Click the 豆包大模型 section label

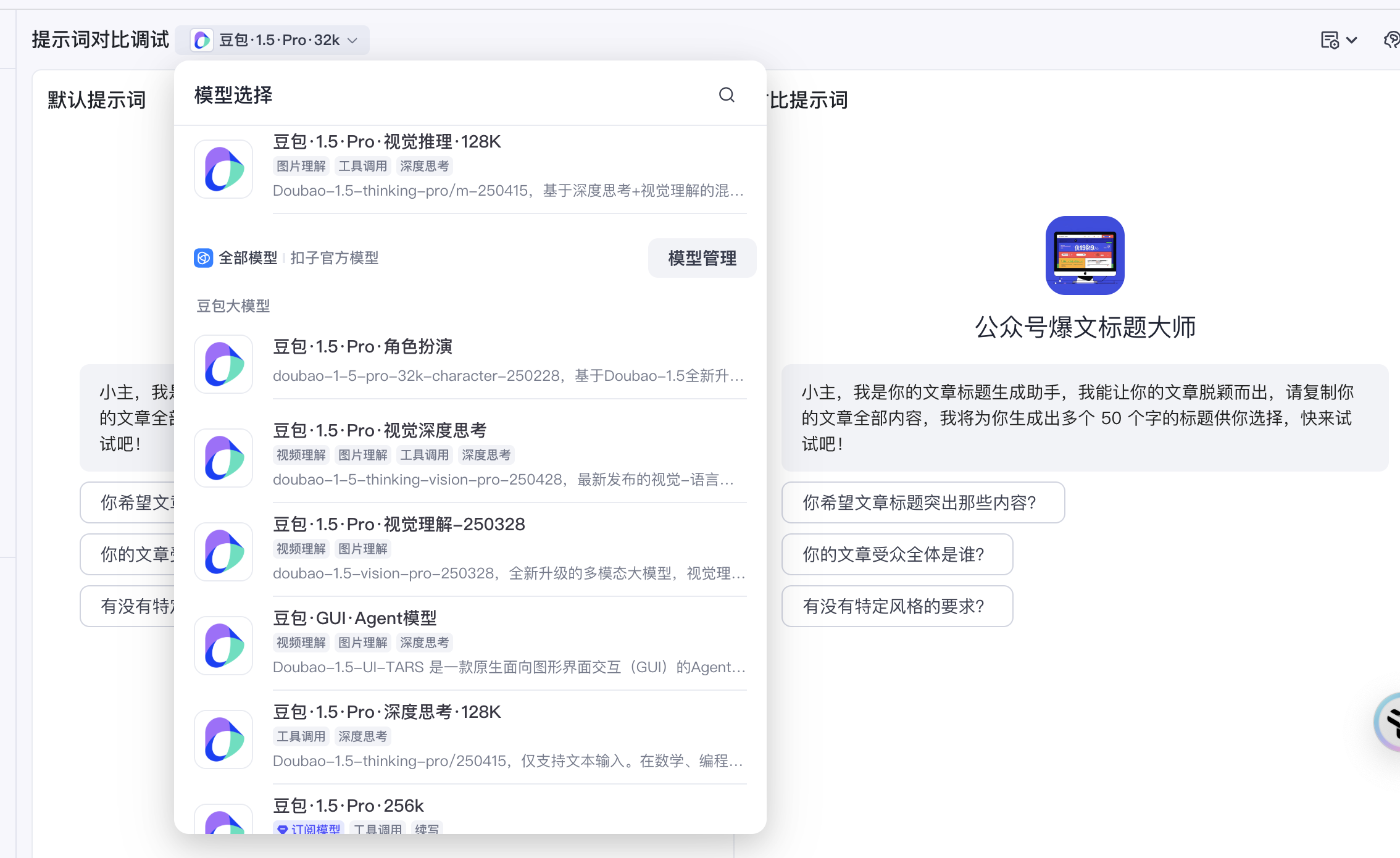pos(233,306)
